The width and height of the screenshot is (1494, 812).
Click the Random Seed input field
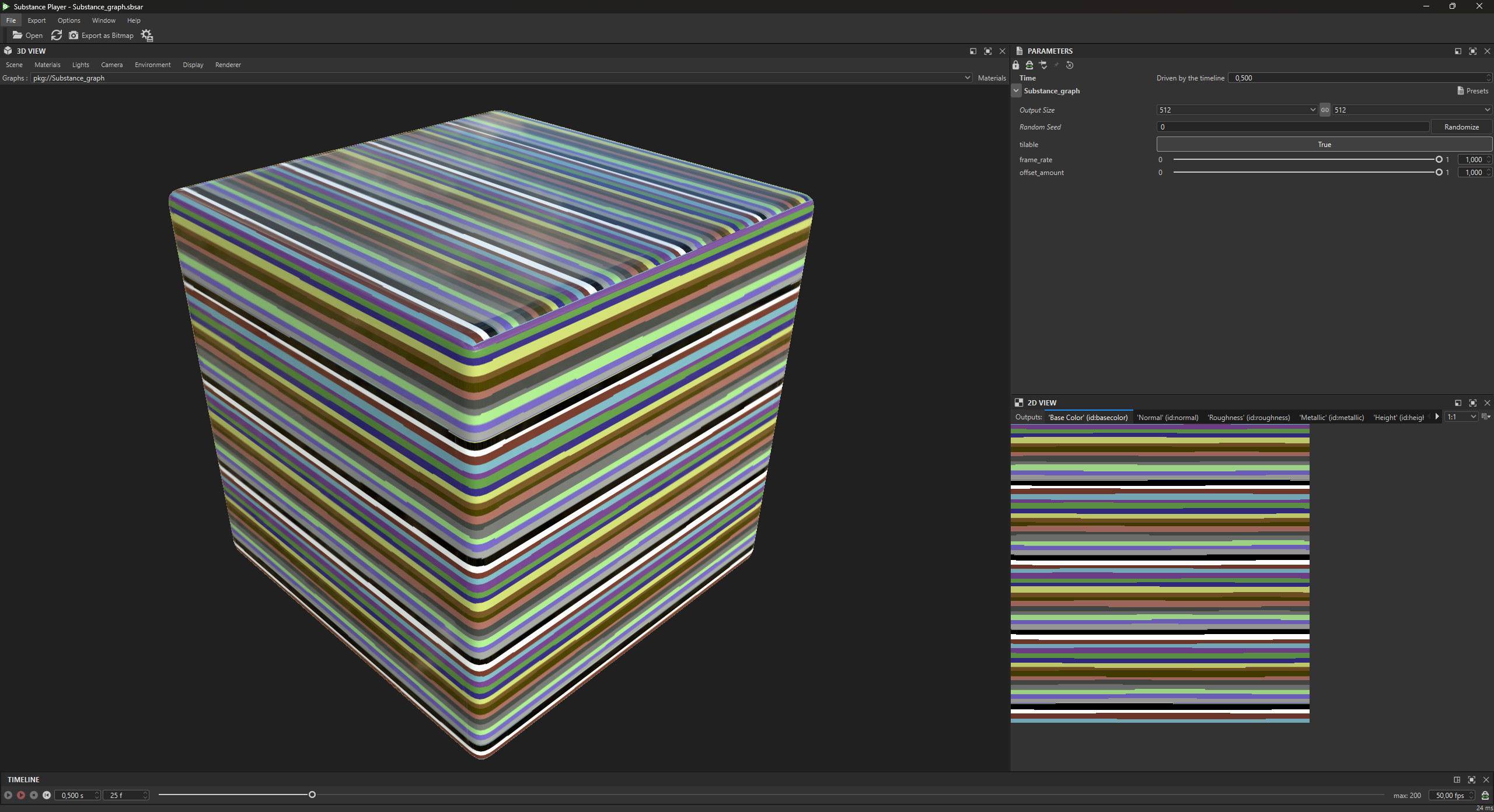(x=1292, y=127)
